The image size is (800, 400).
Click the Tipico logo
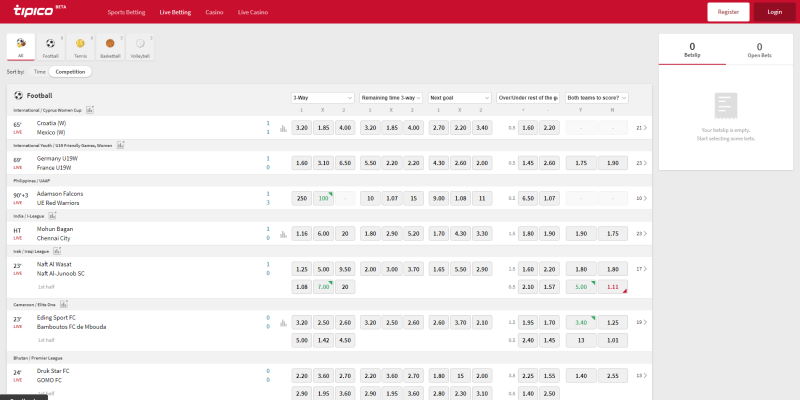click(39, 10)
